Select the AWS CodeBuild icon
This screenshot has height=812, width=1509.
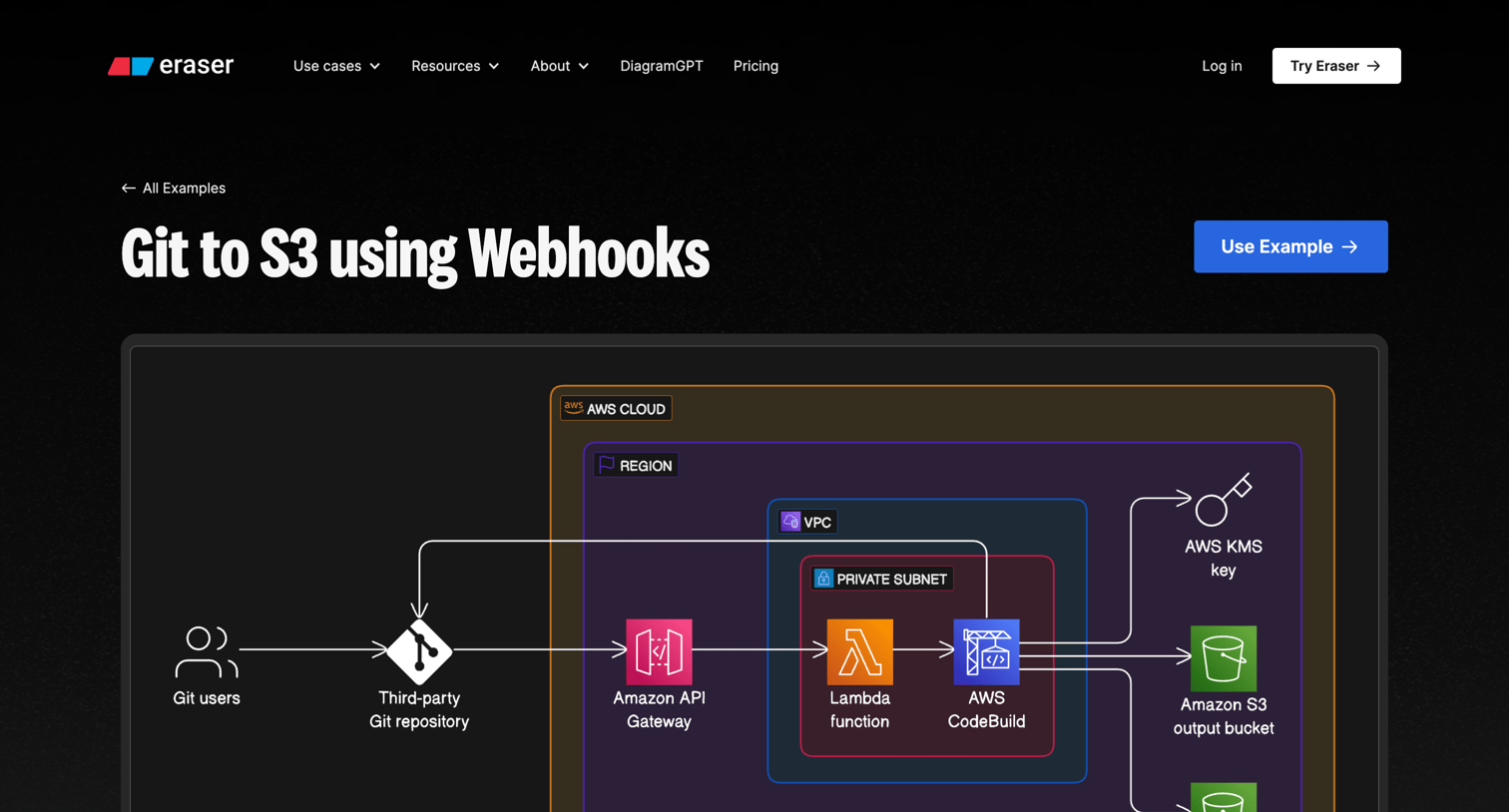pos(986,651)
